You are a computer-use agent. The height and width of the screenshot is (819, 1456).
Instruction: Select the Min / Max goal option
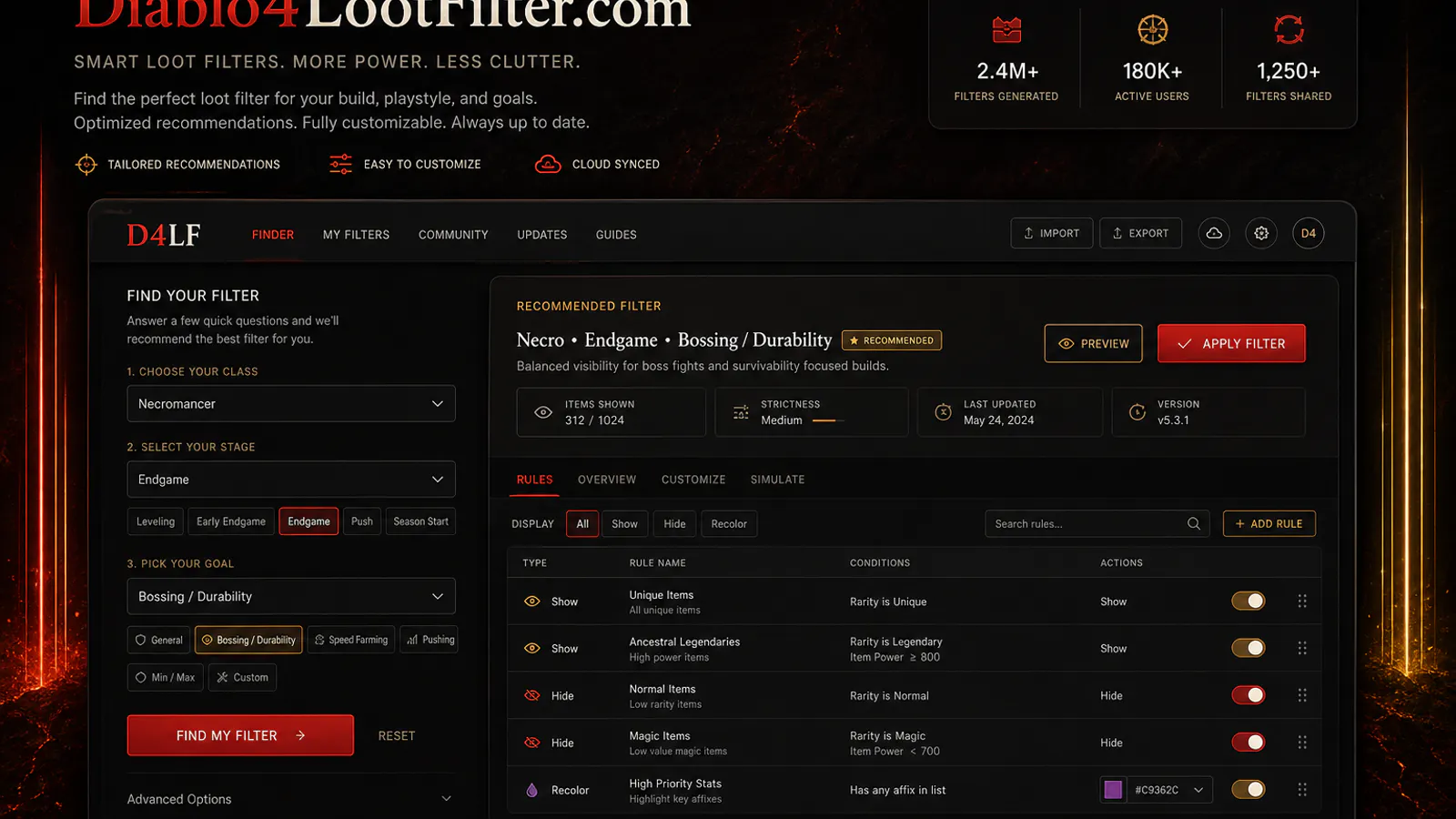tap(166, 677)
